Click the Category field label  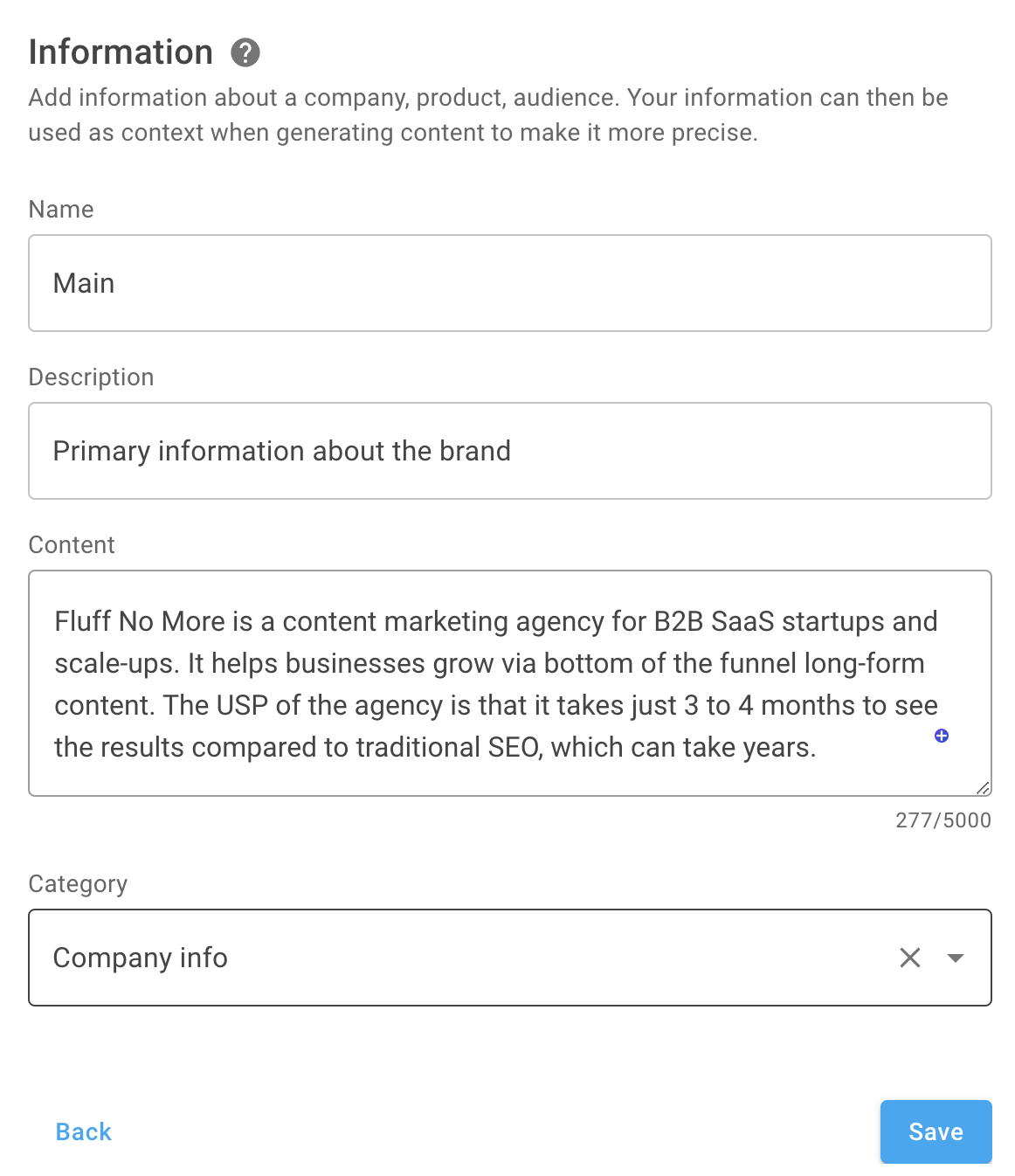pyautogui.click(x=78, y=883)
